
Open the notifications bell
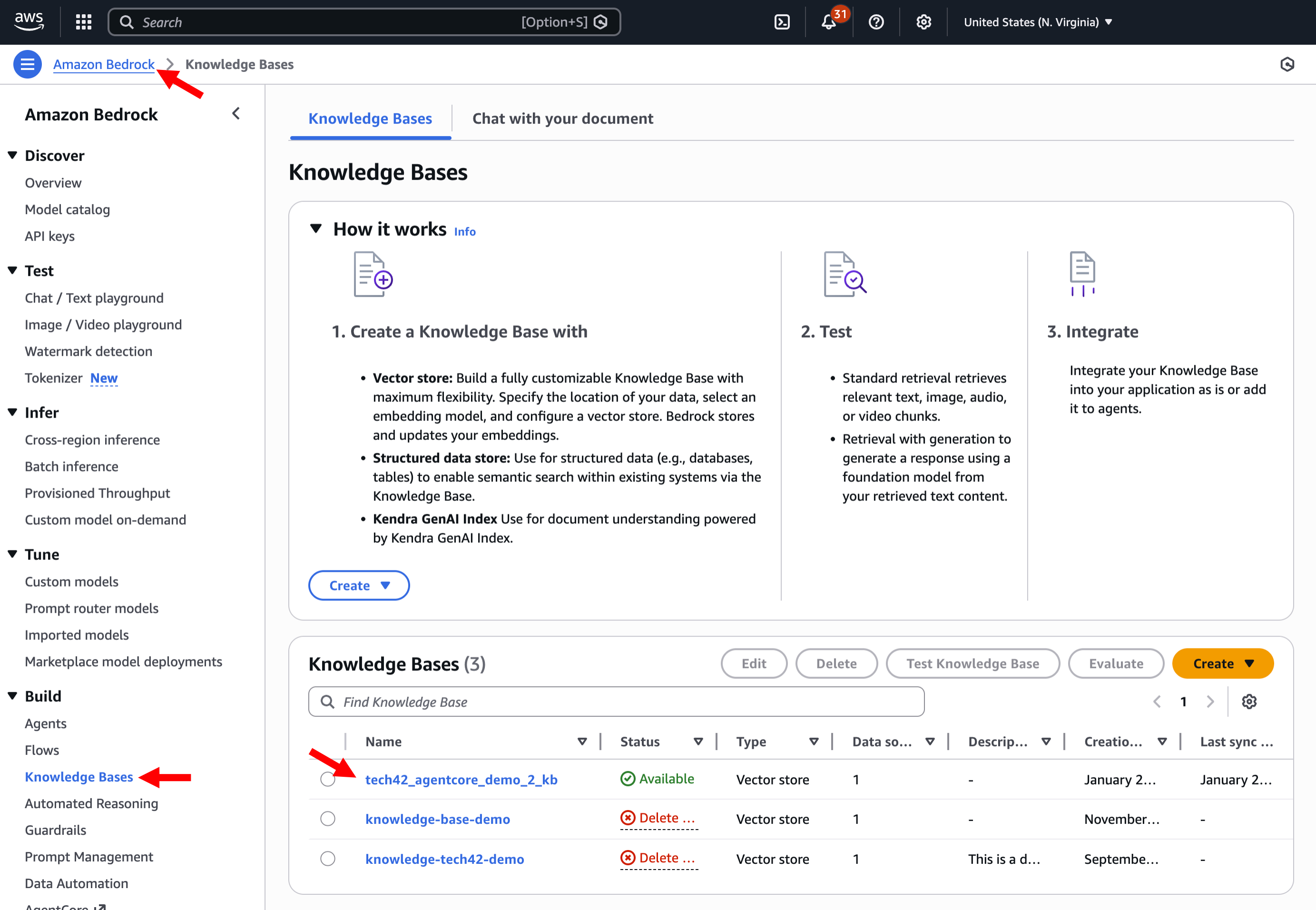(828, 22)
